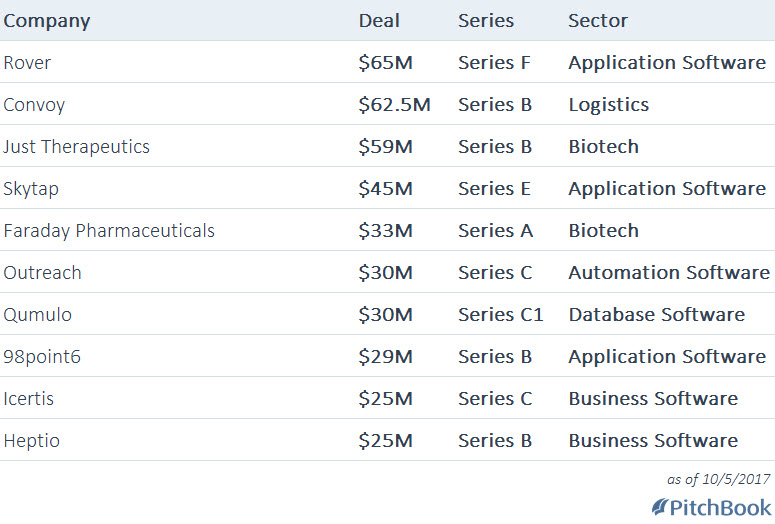This screenshot has height=524, width=775.
Task: Click the Outreach company name
Action: (43, 273)
